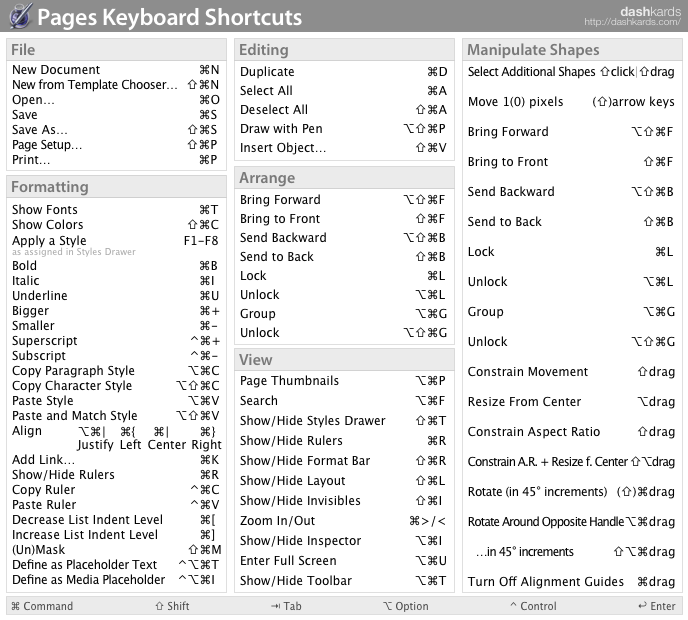Click the Print… row
688x620 pixels.
116,160
